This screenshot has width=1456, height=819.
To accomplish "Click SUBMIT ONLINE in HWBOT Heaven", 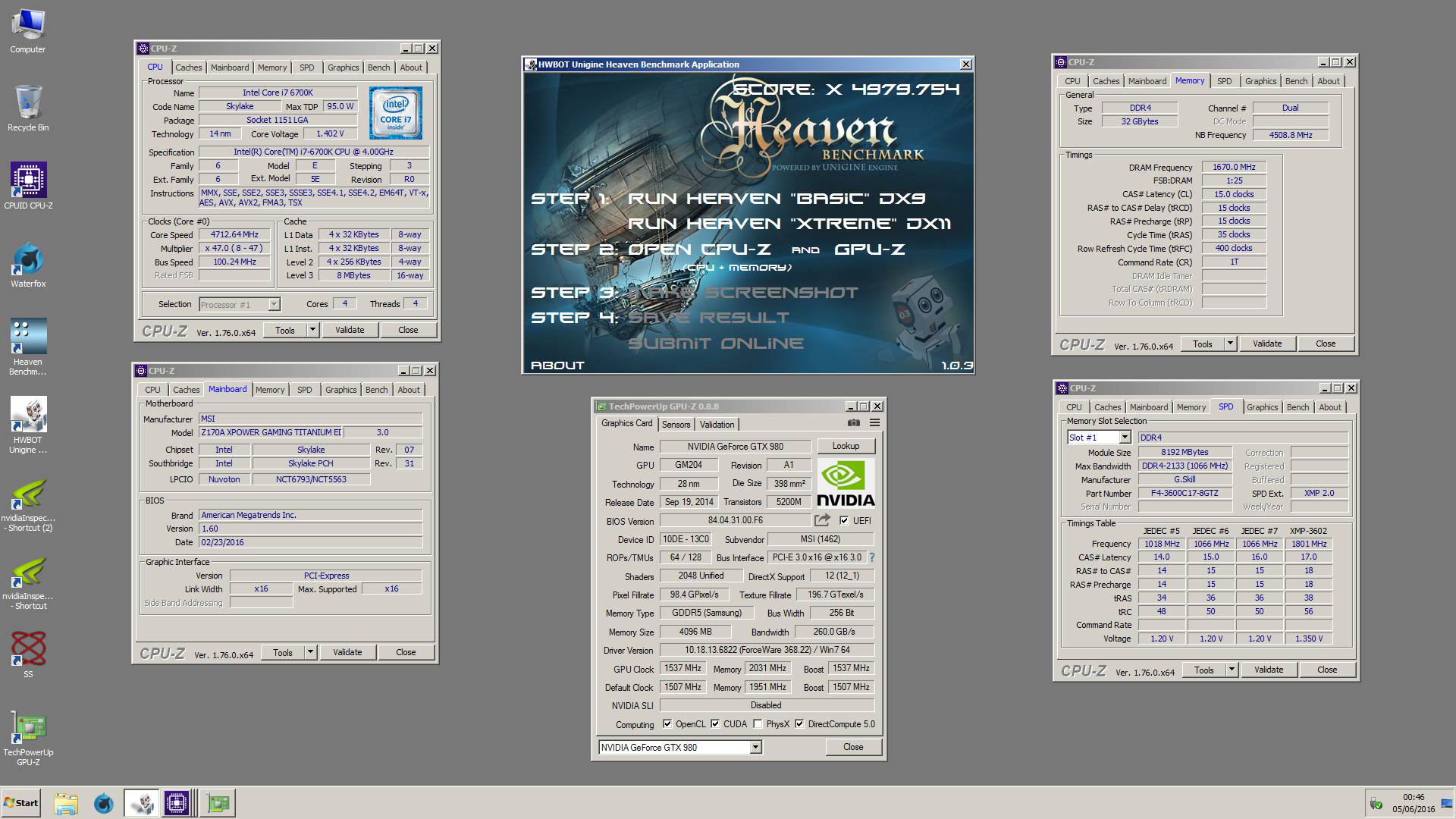I will click(716, 344).
